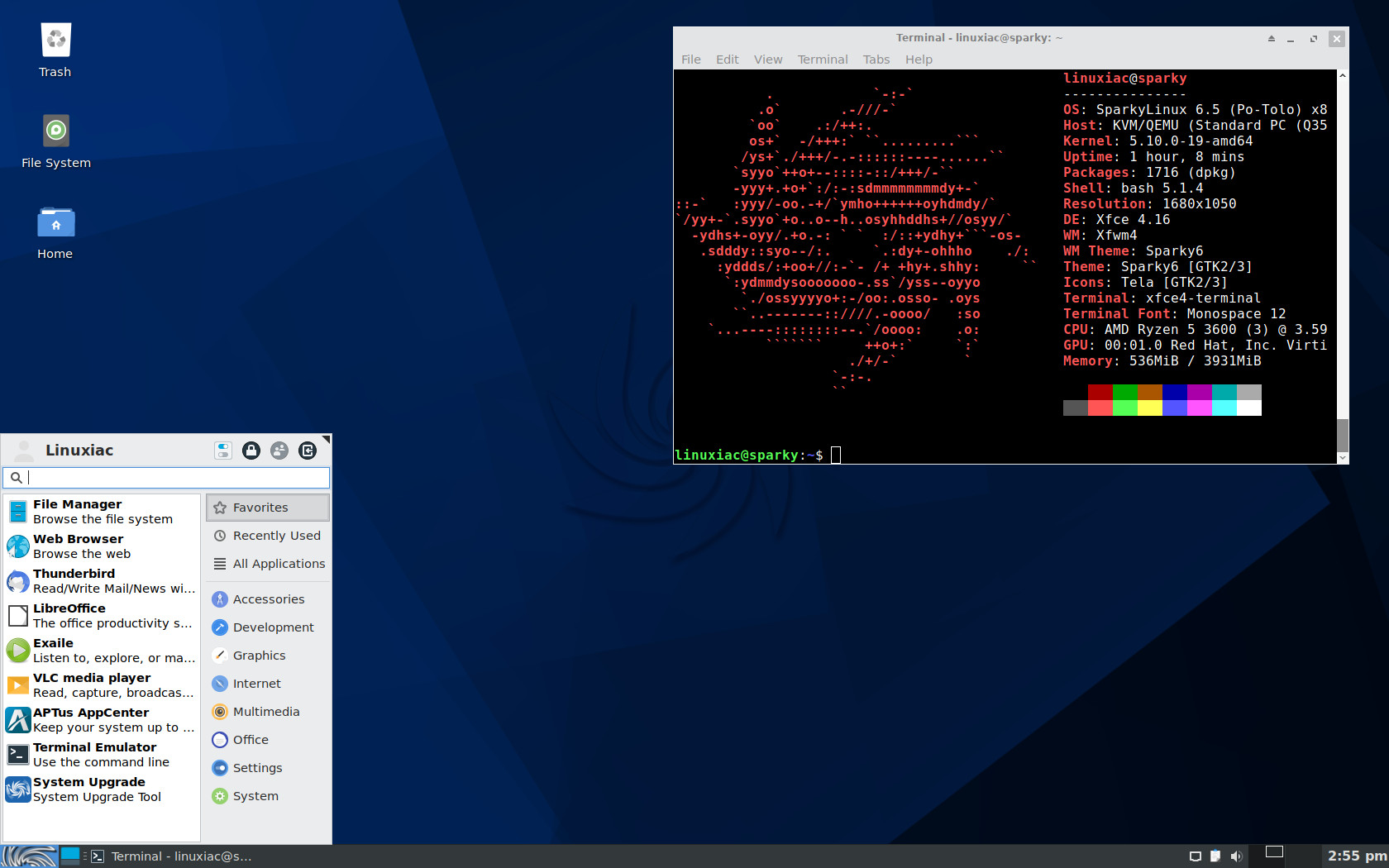1389x868 pixels.
Task: Click the Sparky menu button on taskbar
Action: click(x=30, y=856)
